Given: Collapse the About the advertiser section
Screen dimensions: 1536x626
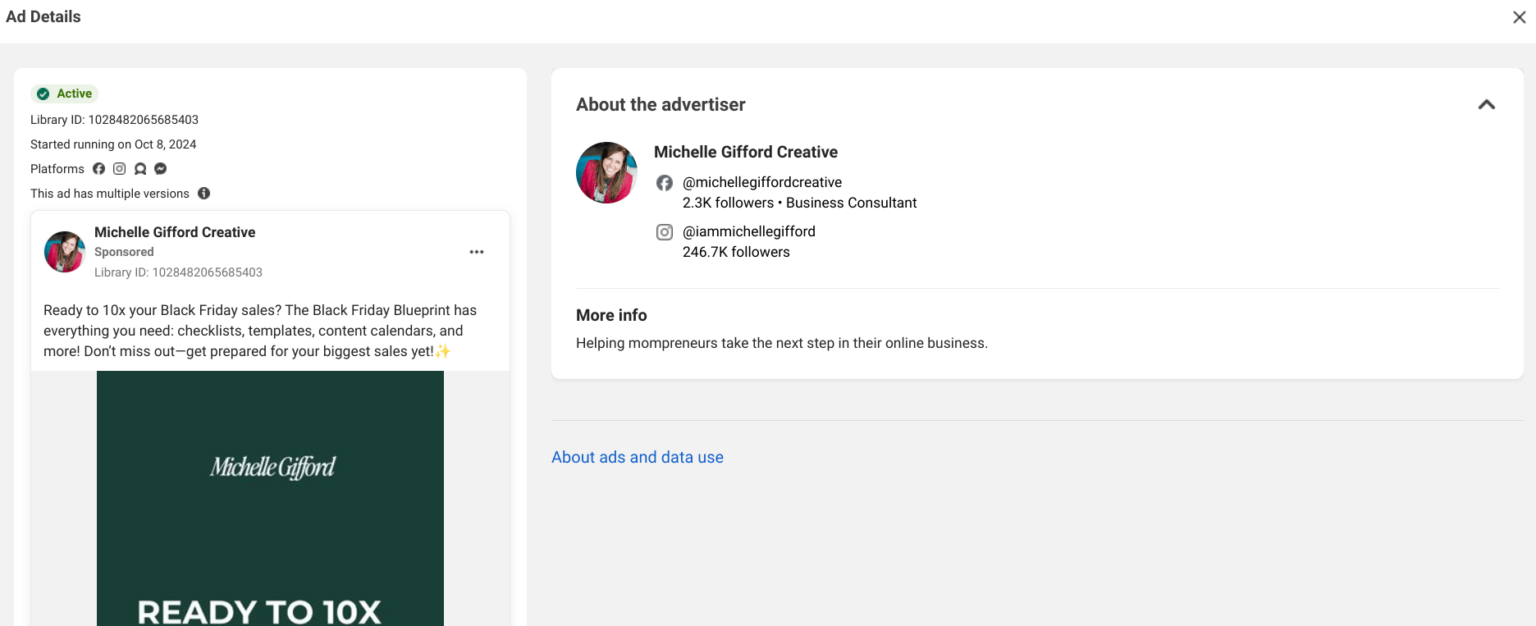Looking at the screenshot, I should (x=1486, y=104).
